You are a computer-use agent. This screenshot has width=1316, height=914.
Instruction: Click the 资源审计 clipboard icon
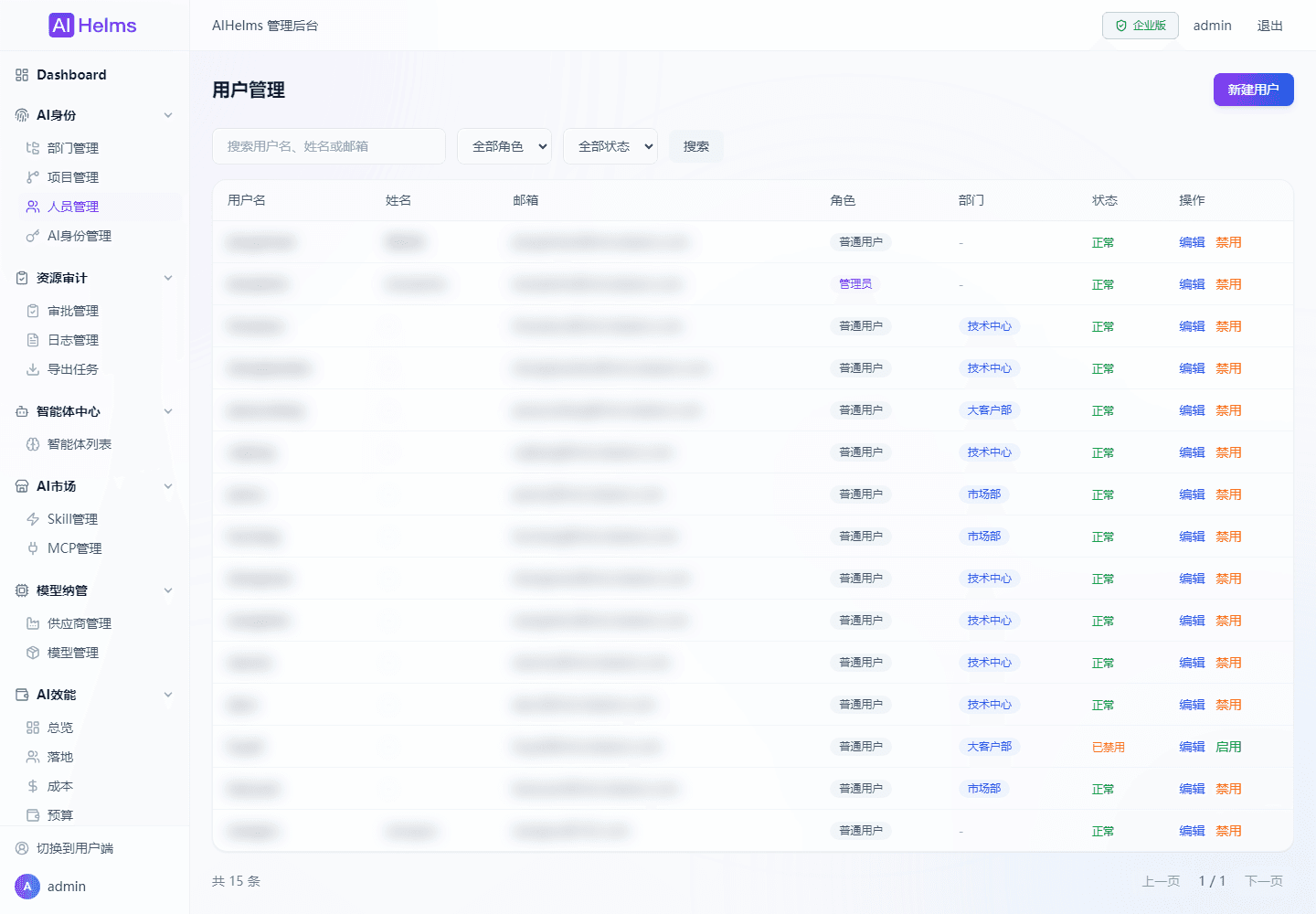[22, 278]
